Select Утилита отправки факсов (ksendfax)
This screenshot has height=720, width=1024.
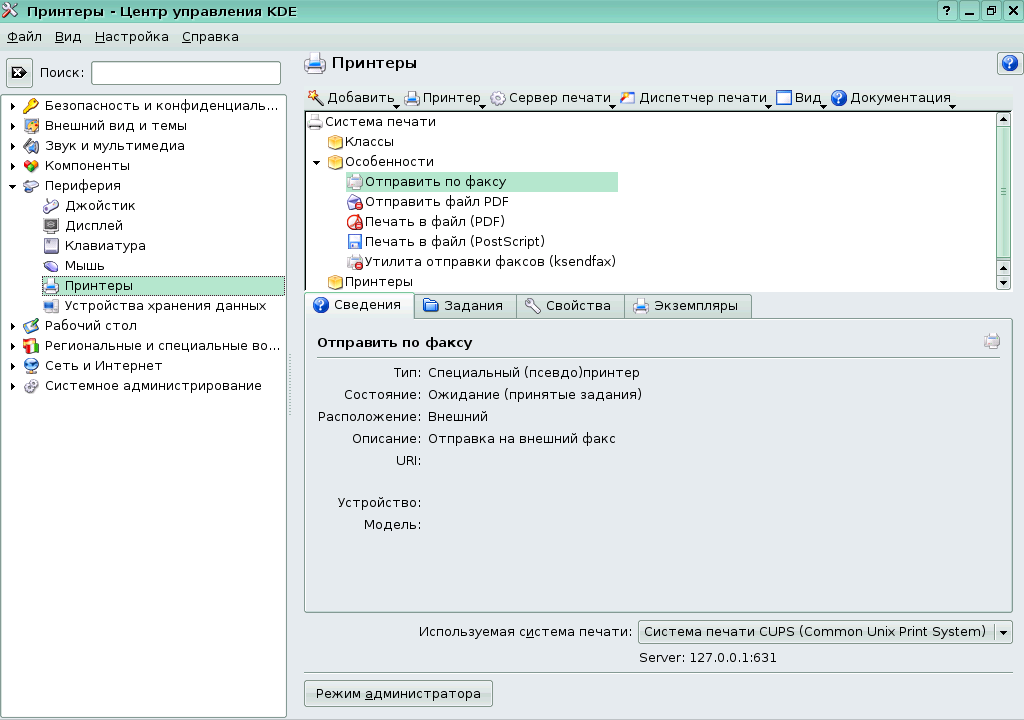[x=489, y=262]
